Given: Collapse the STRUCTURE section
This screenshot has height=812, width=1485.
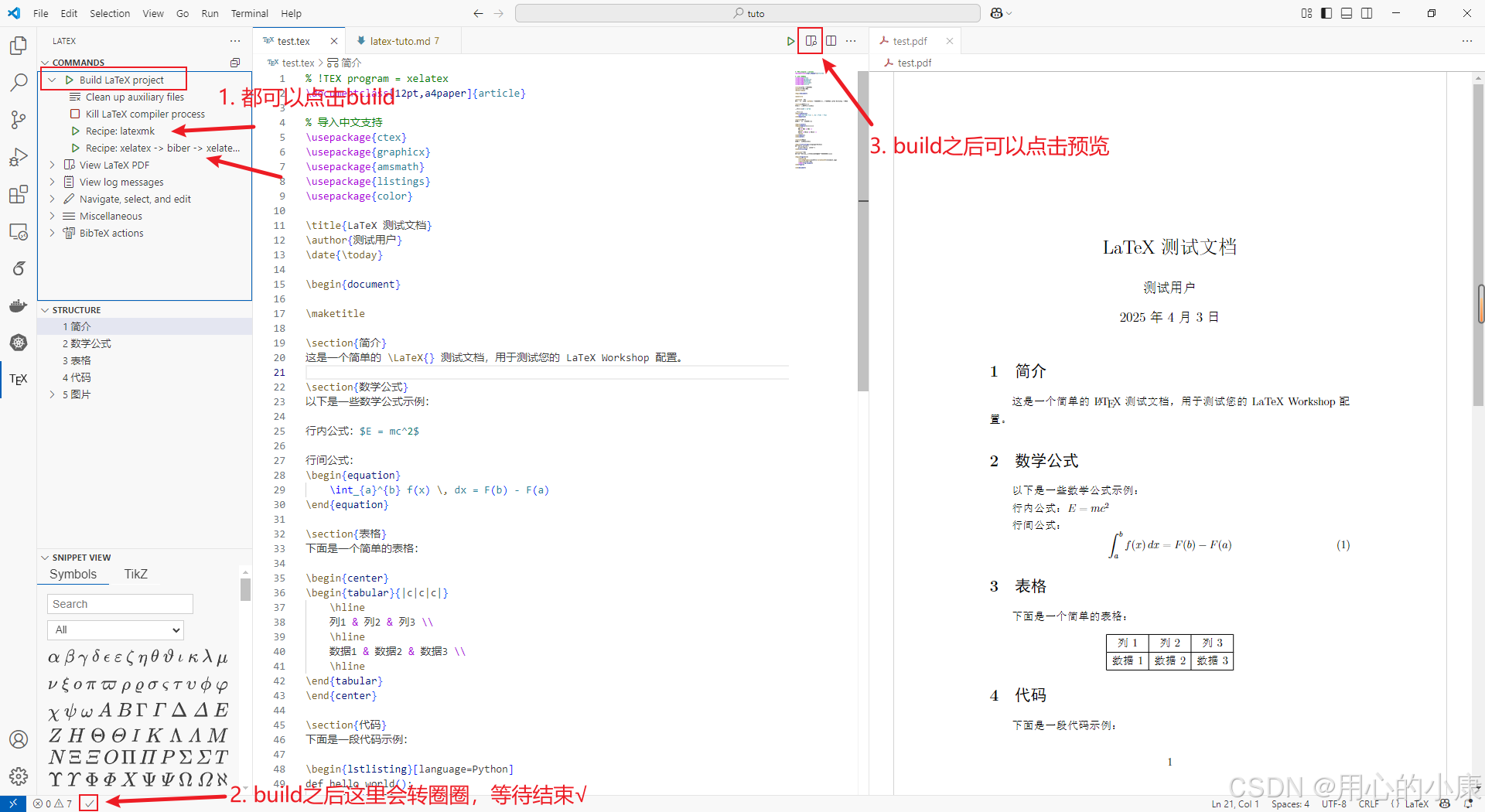Looking at the screenshot, I should pos(45,310).
